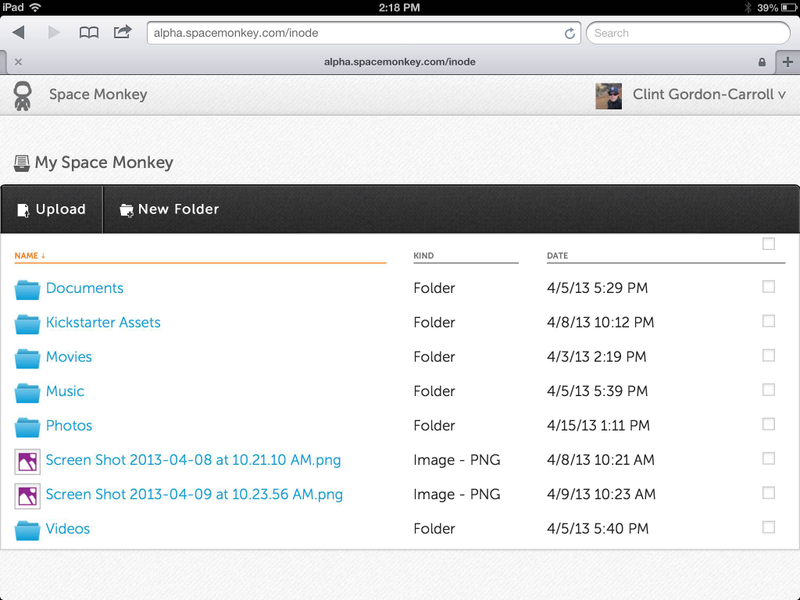Viewport: 800px width, 600px height.
Task: Tap the Safari back arrow
Action: point(19,33)
